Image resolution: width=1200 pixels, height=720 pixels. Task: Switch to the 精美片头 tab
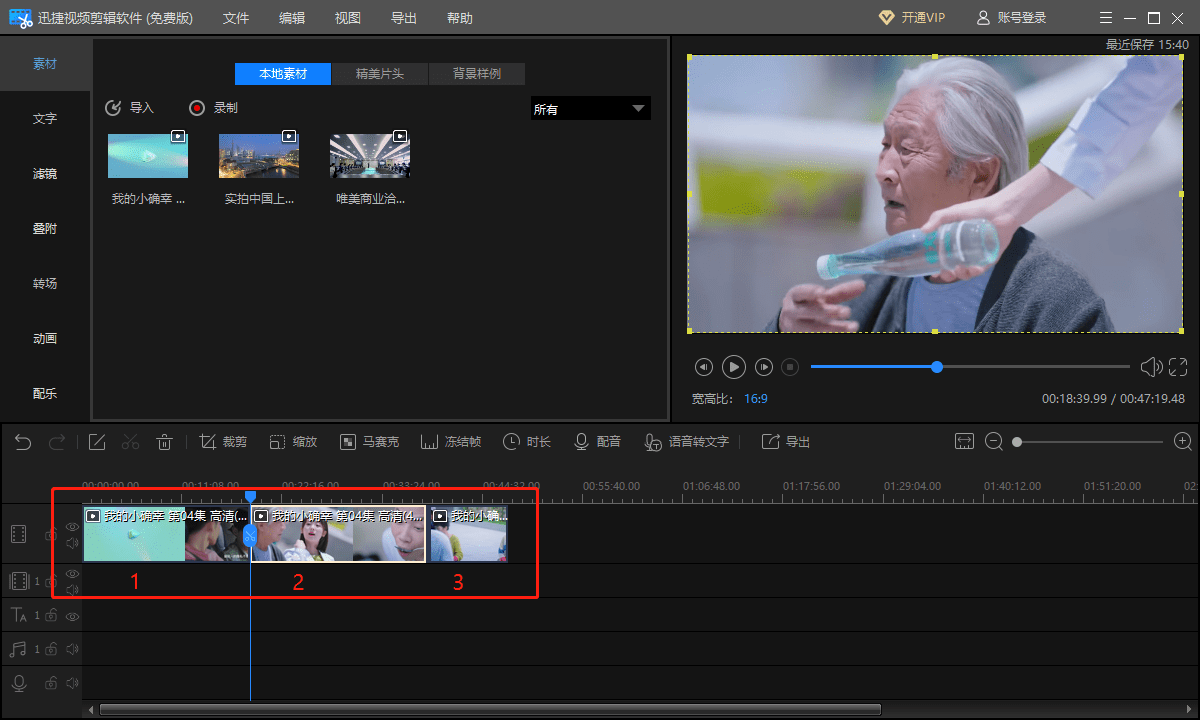[x=379, y=74]
